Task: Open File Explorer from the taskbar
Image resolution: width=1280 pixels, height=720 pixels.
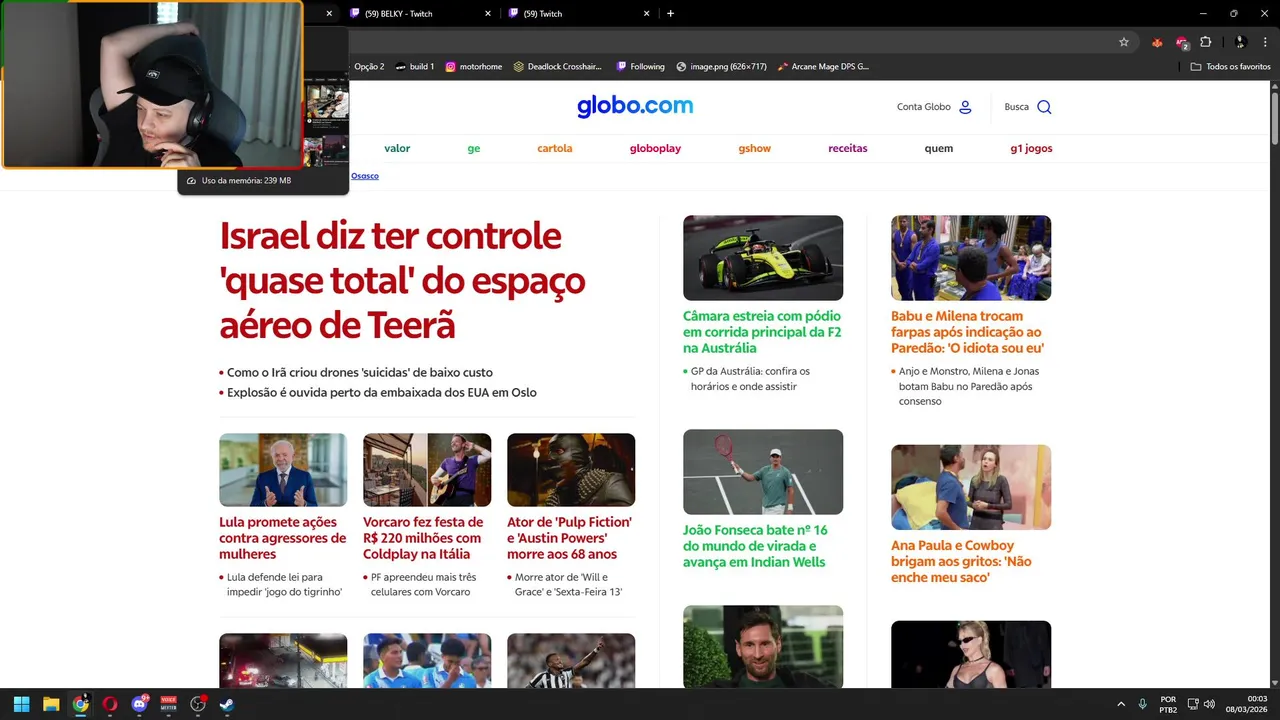Action: [51, 704]
